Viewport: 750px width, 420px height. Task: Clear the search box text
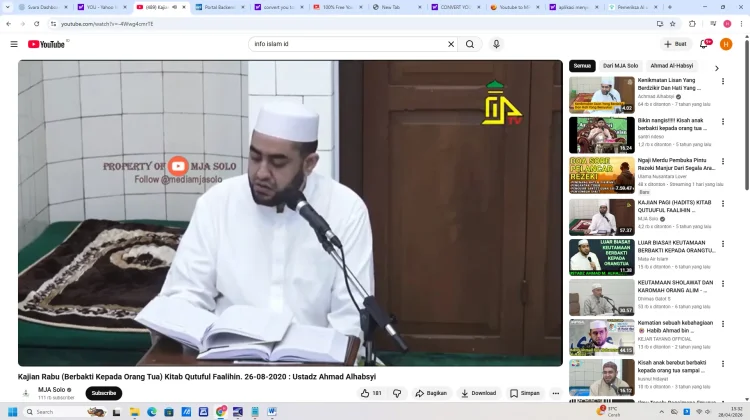coord(451,44)
